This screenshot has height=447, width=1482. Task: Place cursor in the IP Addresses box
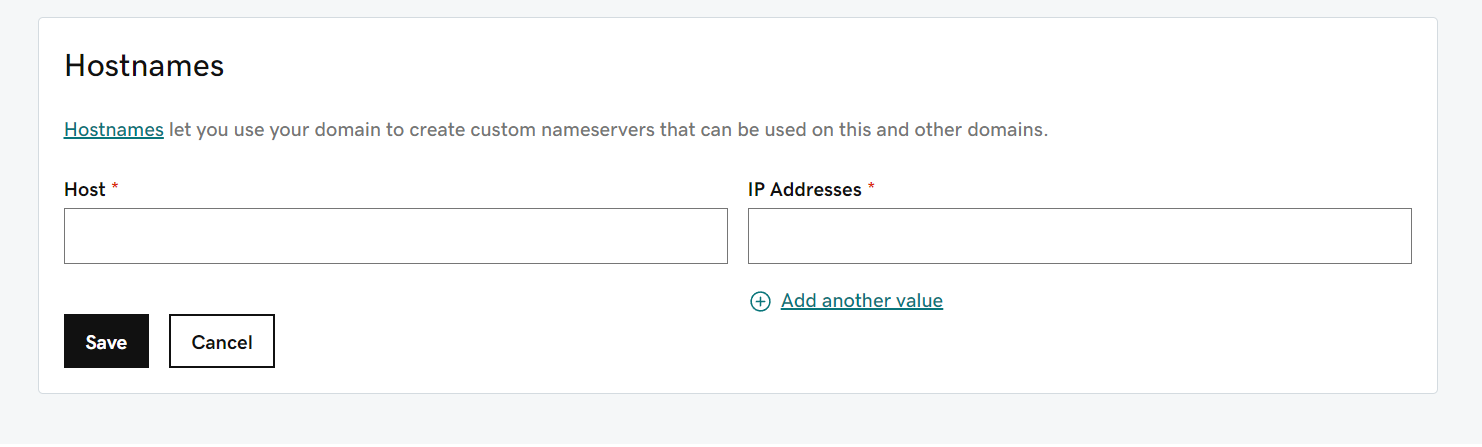click(x=1079, y=236)
